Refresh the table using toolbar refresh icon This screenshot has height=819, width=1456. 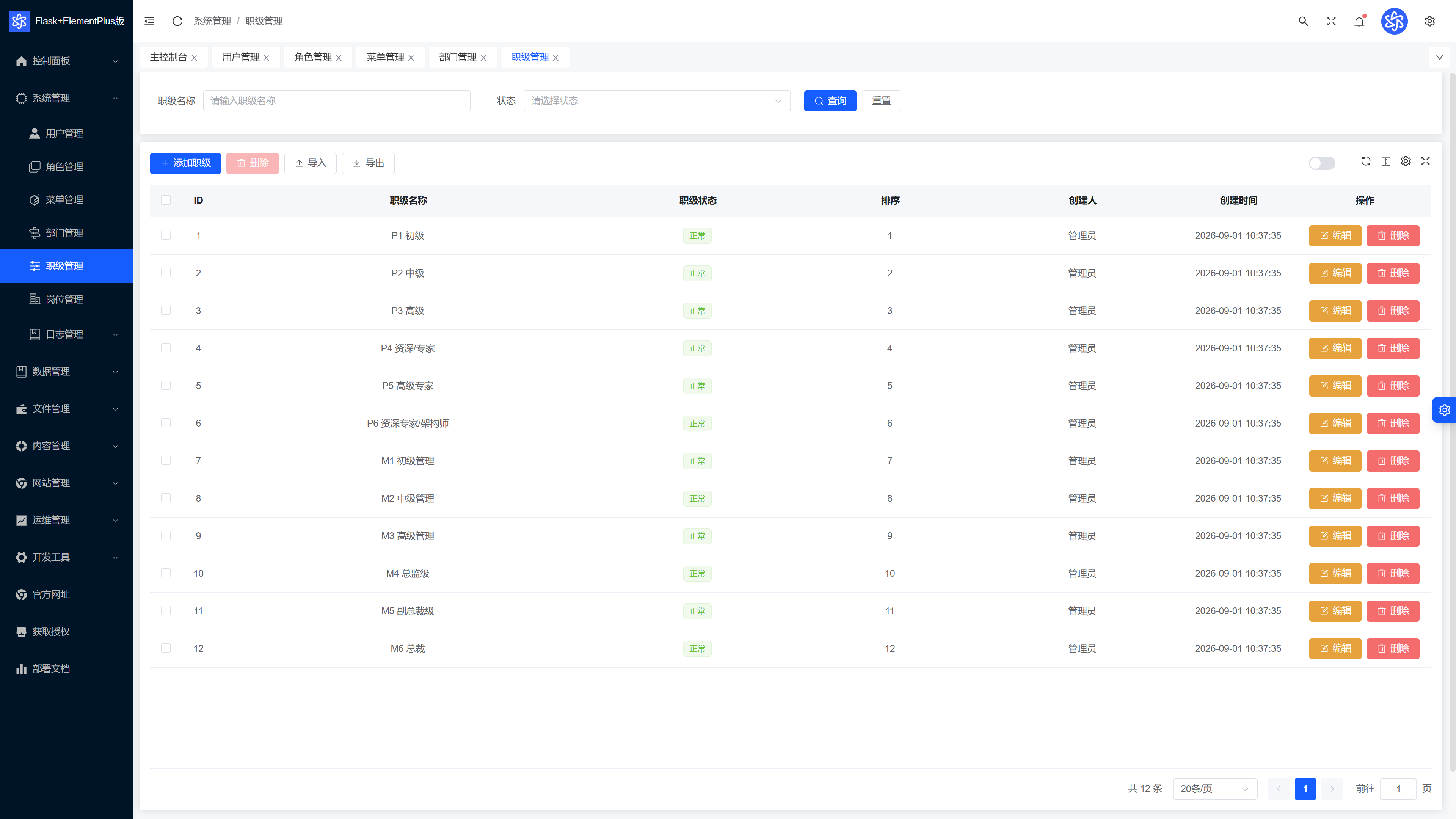point(1365,161)
